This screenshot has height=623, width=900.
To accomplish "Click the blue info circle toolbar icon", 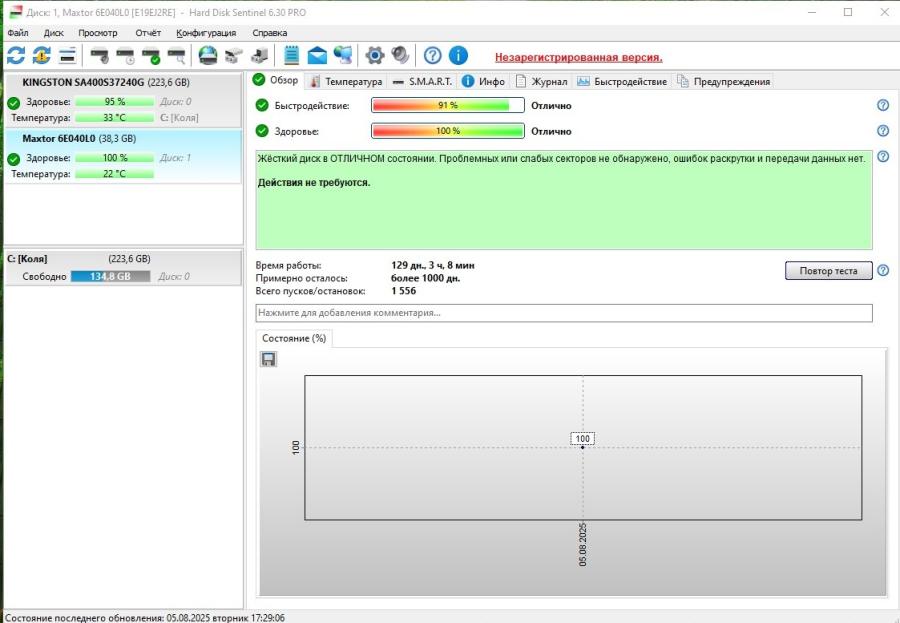I will [458, 55].
